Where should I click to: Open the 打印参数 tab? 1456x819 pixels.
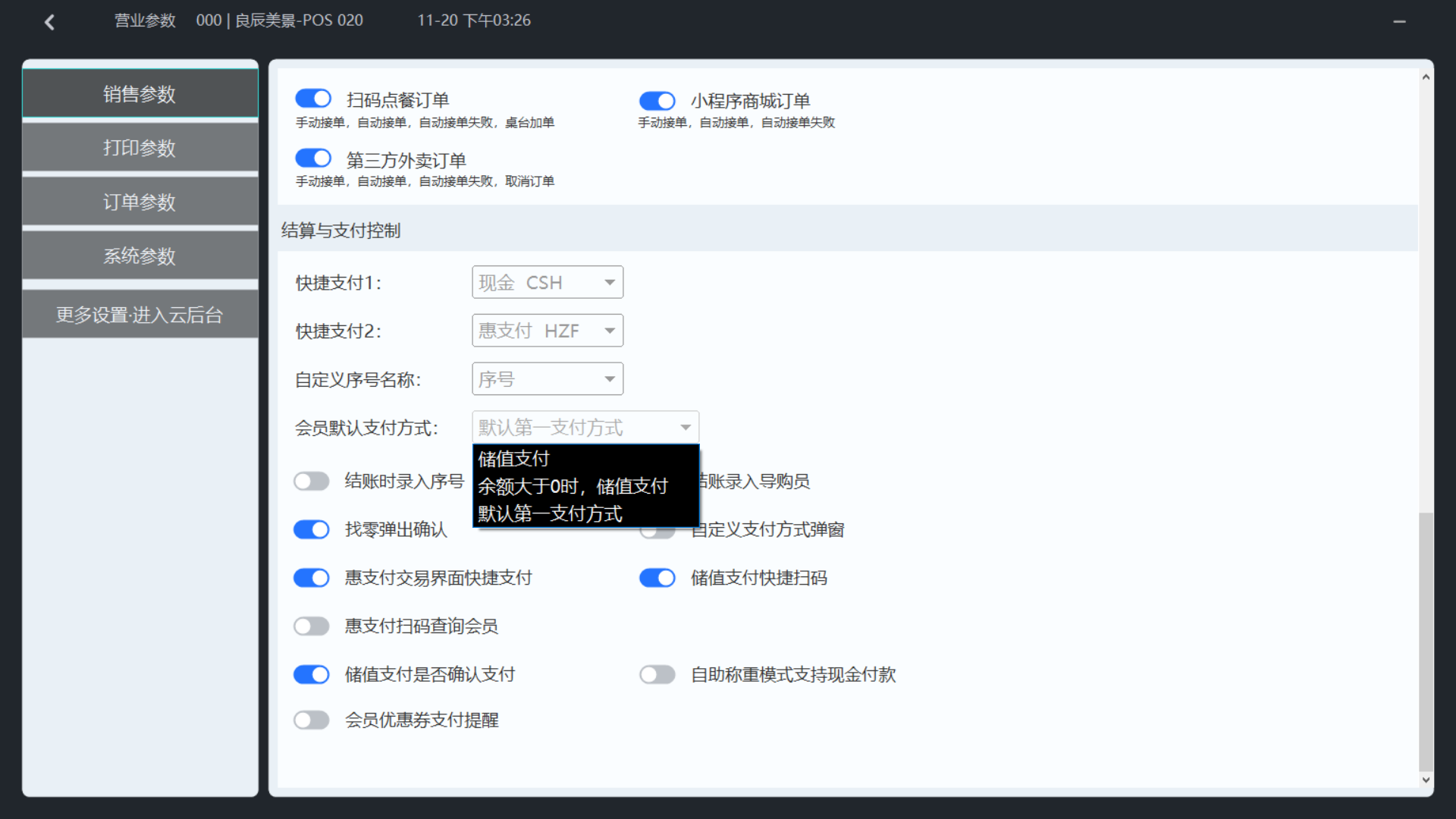140,148
